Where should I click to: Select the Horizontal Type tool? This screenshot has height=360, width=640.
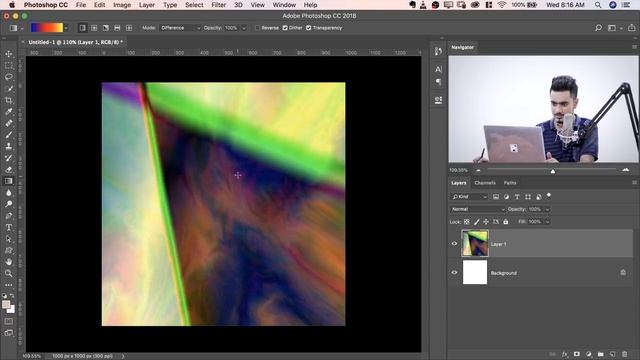coord(9,227)
